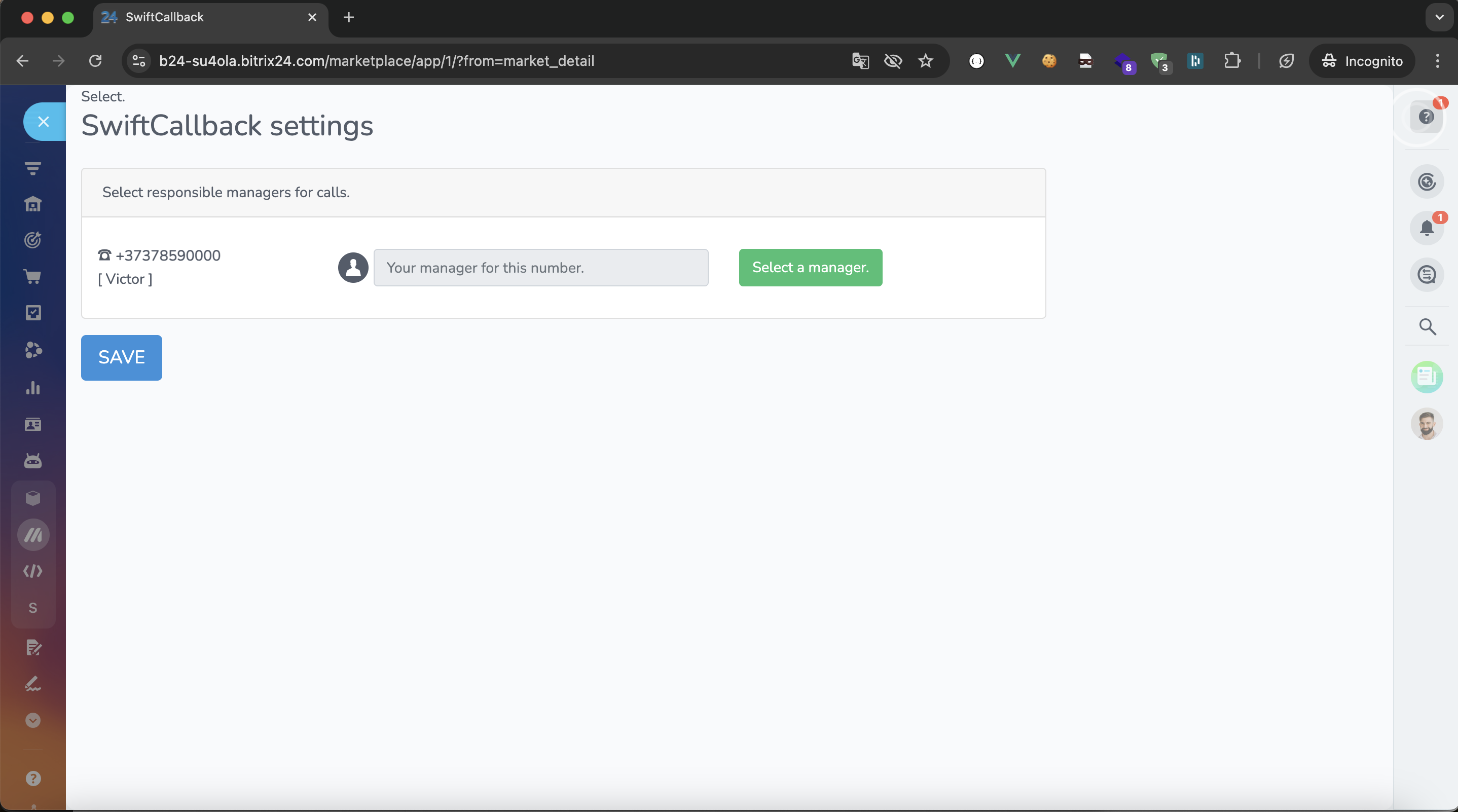
Task: Click the shopping cart sidebar icon
Action: pos(33,277)
